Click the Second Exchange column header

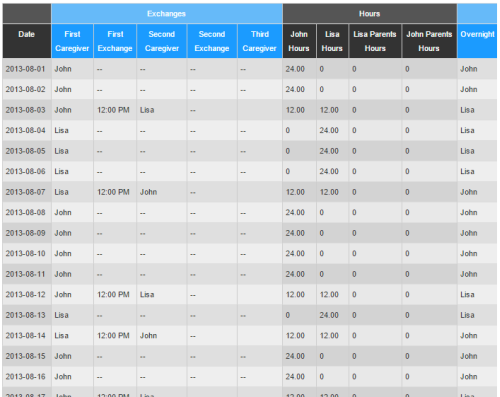(212, 41)
